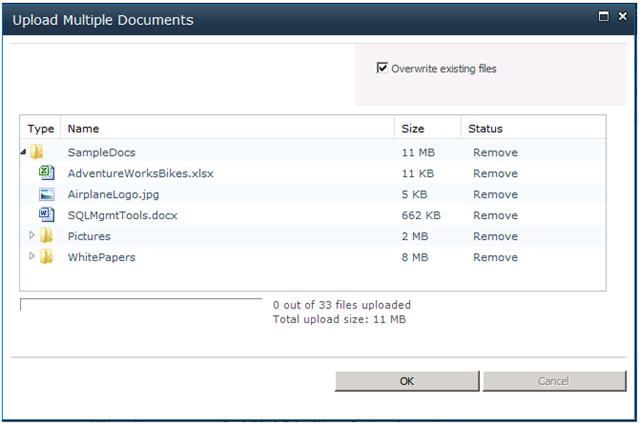Select the SQLMgmtTools.docx file name

click(x=122, y=215)
